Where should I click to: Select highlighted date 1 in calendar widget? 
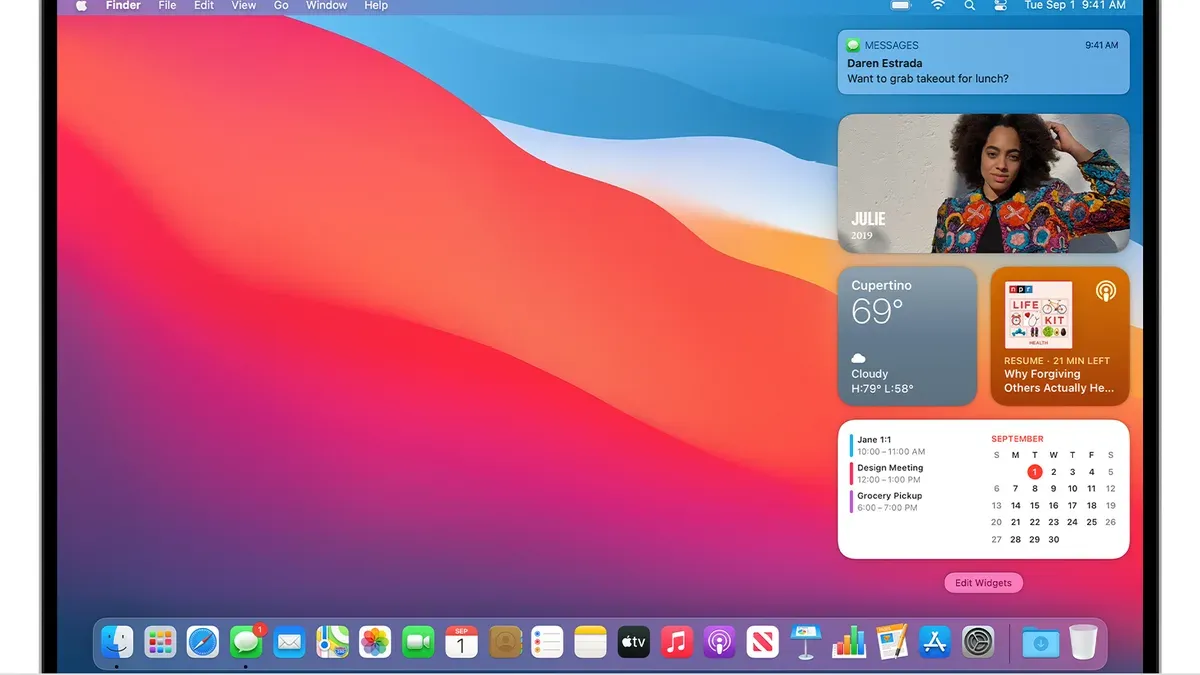(x=1034, y=472)
